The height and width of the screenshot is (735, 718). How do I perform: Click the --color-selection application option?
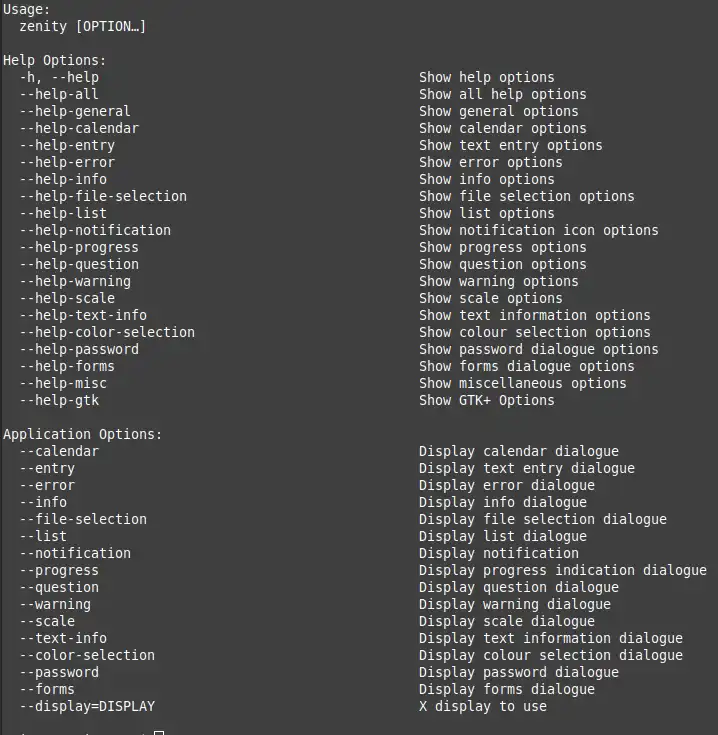[87, 655]
